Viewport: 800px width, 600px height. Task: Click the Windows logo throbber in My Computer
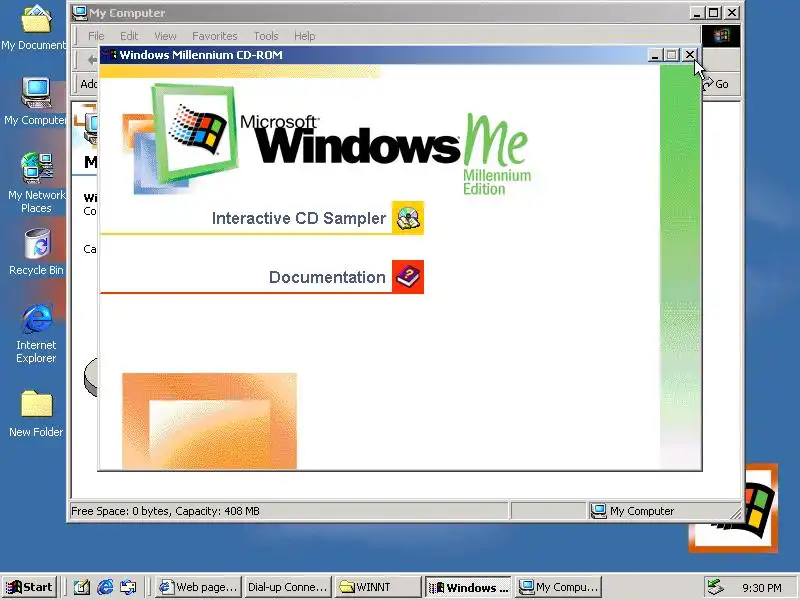[x=720, y=36]
